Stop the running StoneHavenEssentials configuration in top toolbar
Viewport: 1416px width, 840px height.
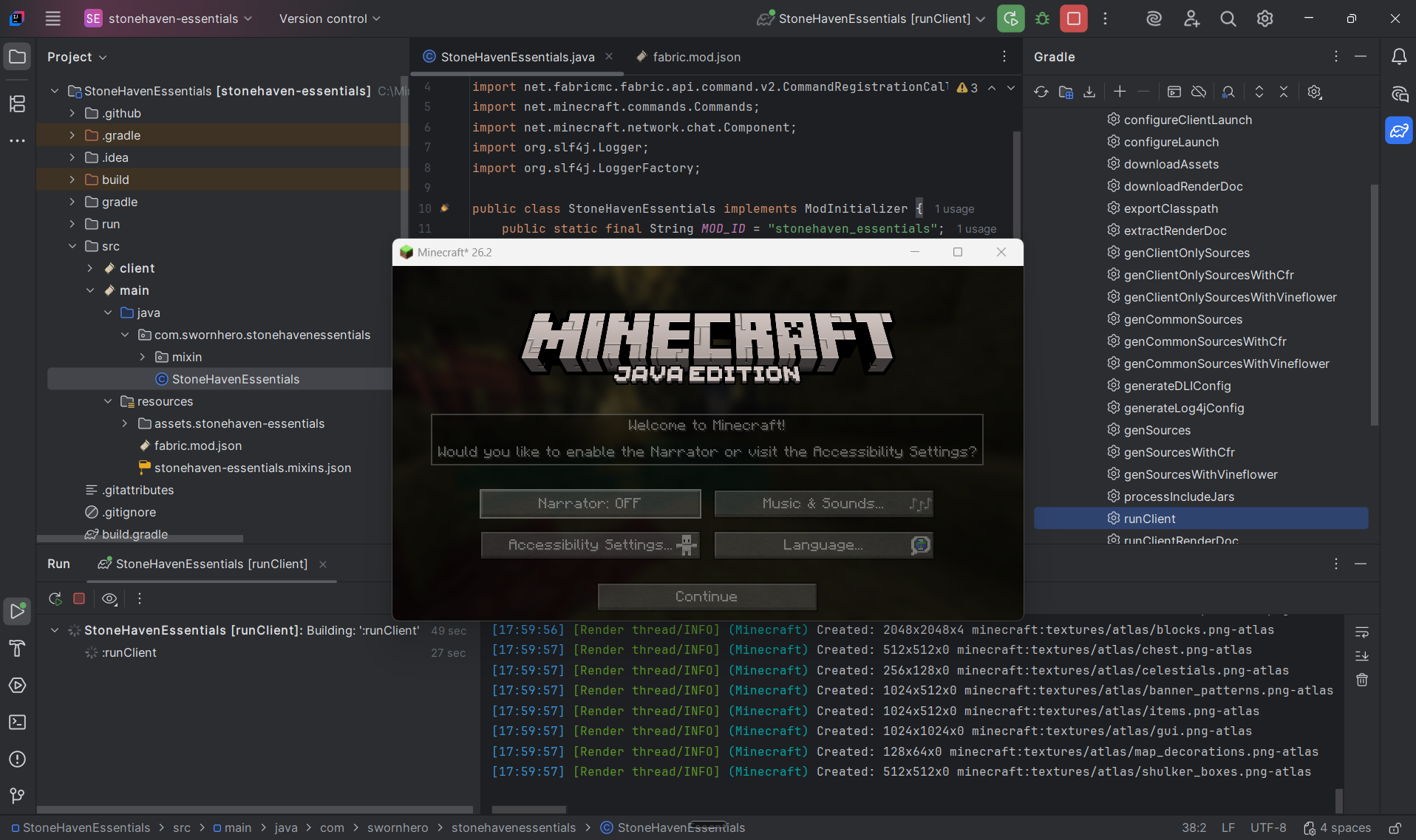(1073, 18)
